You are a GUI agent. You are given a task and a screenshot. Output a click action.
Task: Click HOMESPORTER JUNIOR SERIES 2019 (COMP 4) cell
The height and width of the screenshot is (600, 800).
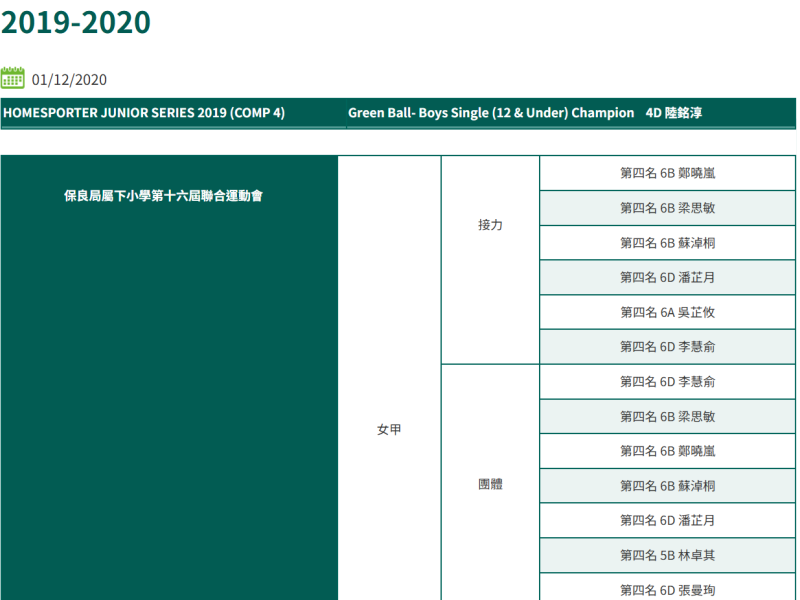click(144, 113)
